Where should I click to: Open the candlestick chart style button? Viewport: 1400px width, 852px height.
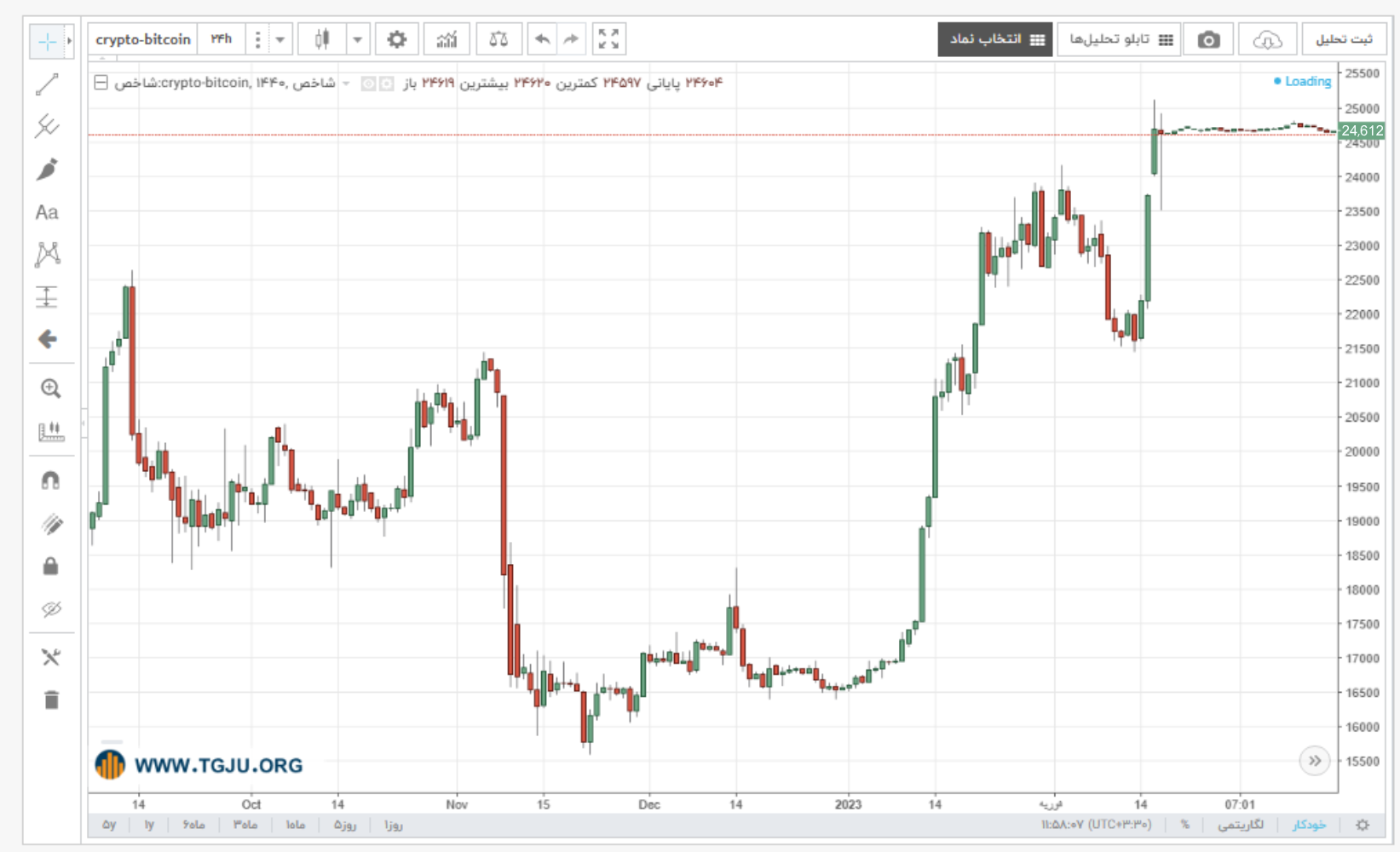tap(322, 39)
